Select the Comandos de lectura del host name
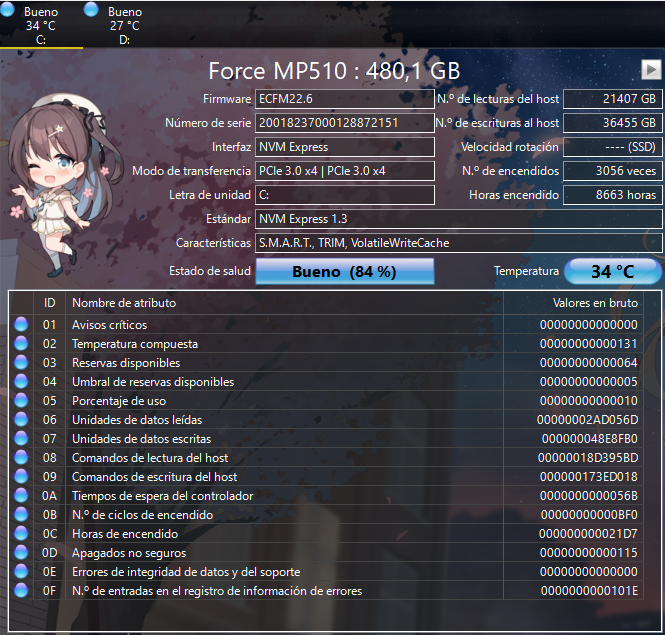Viewport: 665px width, 635px height. (150, 458)
